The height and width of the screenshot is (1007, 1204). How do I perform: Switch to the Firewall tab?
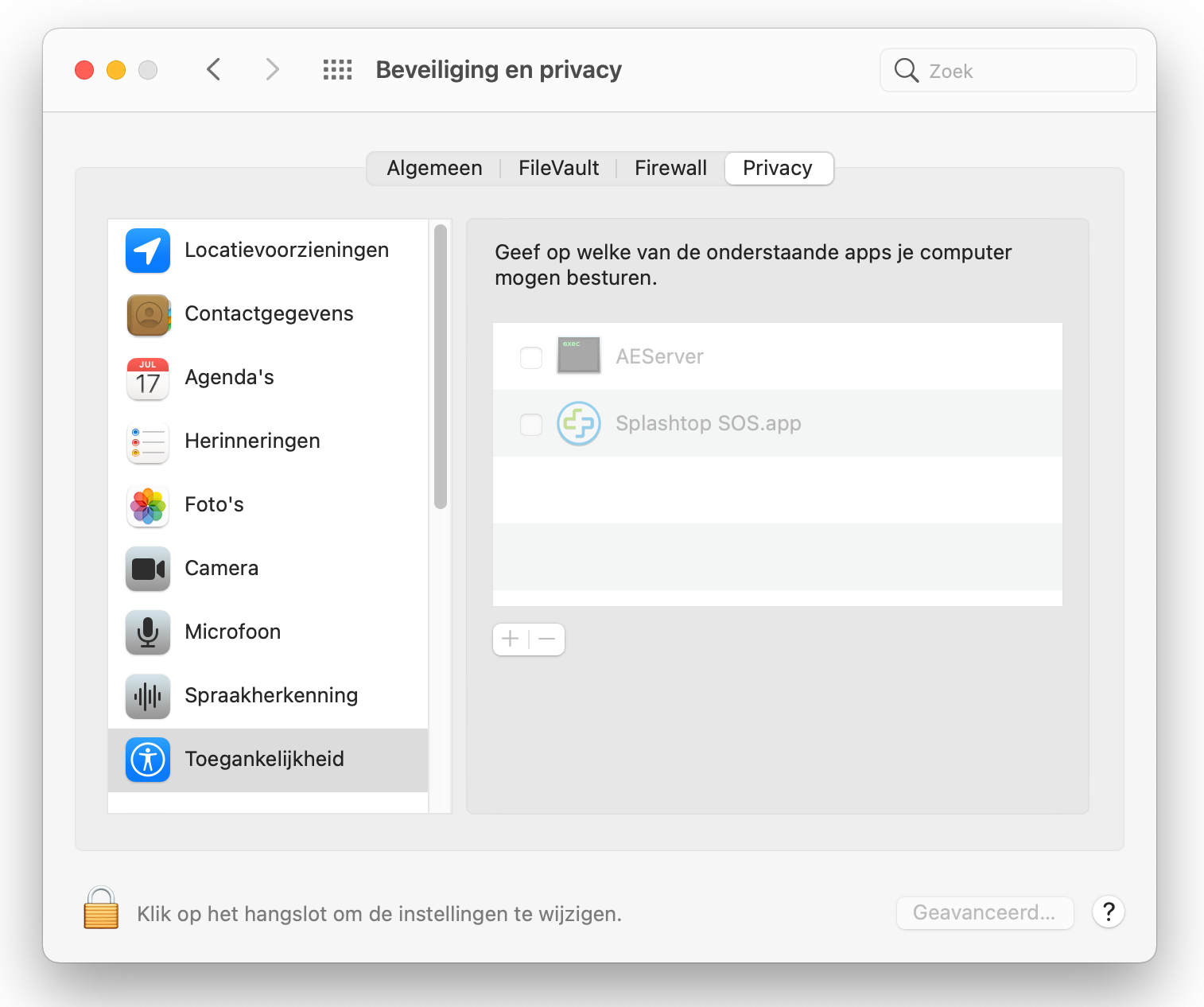pyautogui.click(x=670, y=169)
